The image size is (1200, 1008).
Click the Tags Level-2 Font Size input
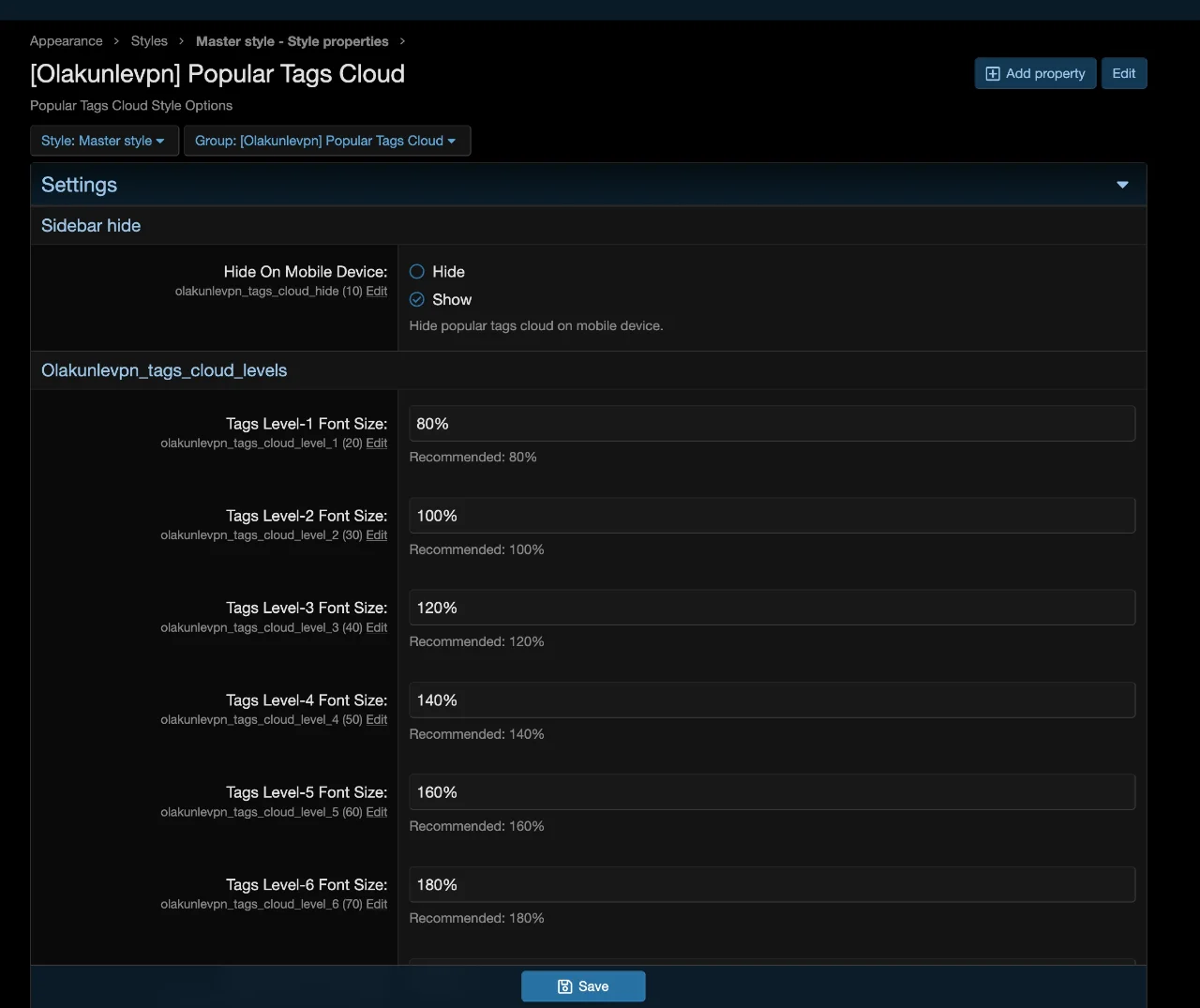pyautogui.click(x=772, y=516)
